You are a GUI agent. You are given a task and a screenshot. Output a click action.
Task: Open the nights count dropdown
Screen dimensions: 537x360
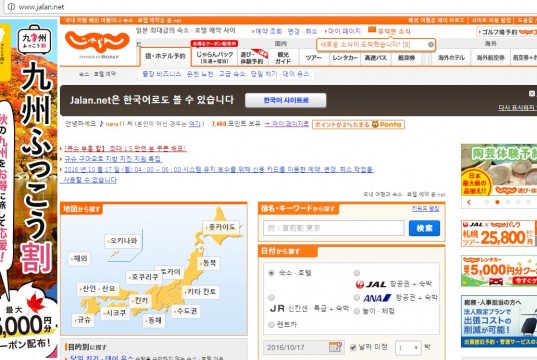408,348
